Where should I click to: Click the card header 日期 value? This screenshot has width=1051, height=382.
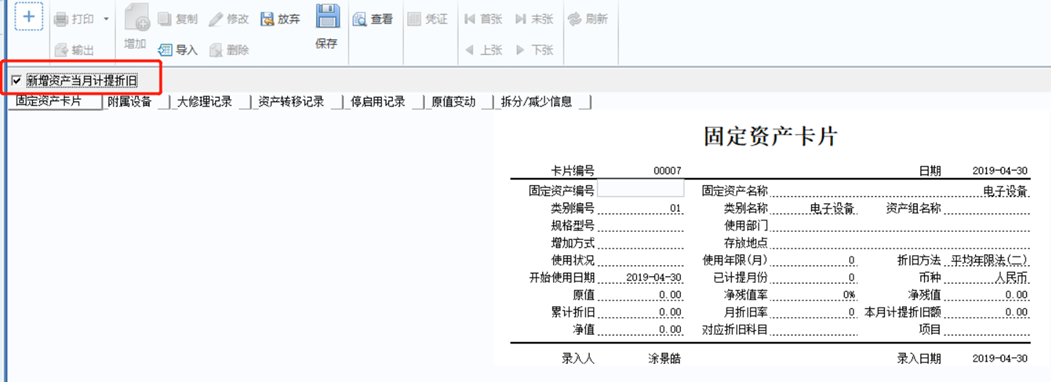tap(999, 171)
